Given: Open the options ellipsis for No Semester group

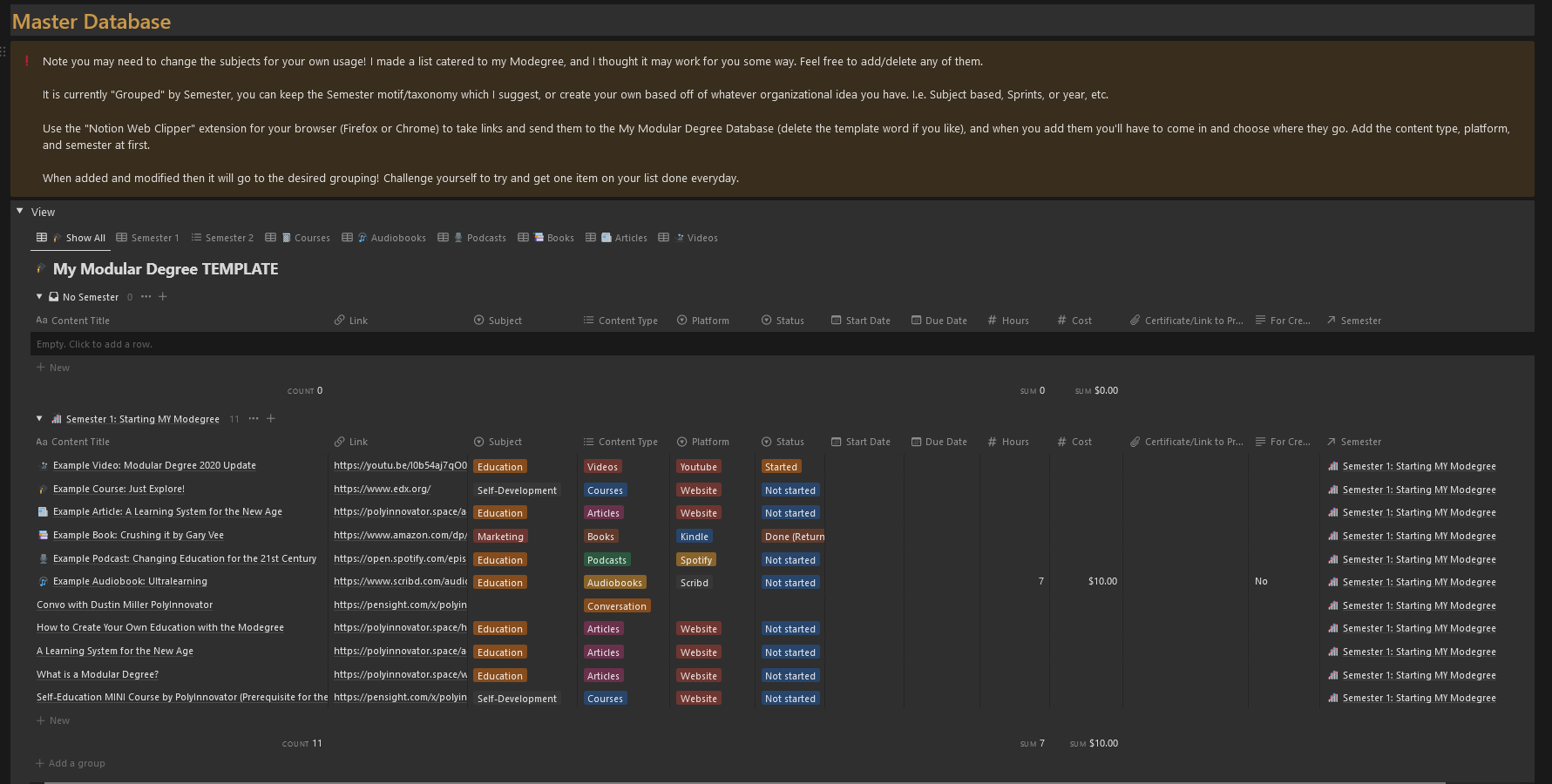Looking at the screenshot, I should pyautogui.click(x=146, y=296).
